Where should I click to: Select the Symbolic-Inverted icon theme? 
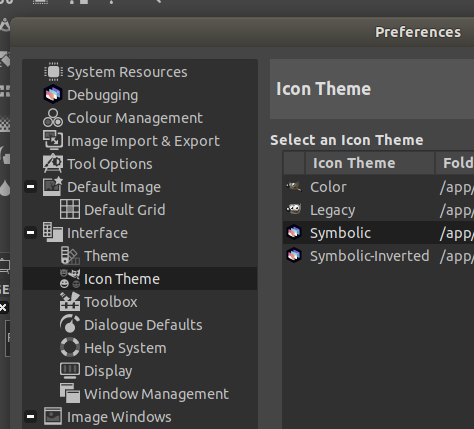[378, 256]
